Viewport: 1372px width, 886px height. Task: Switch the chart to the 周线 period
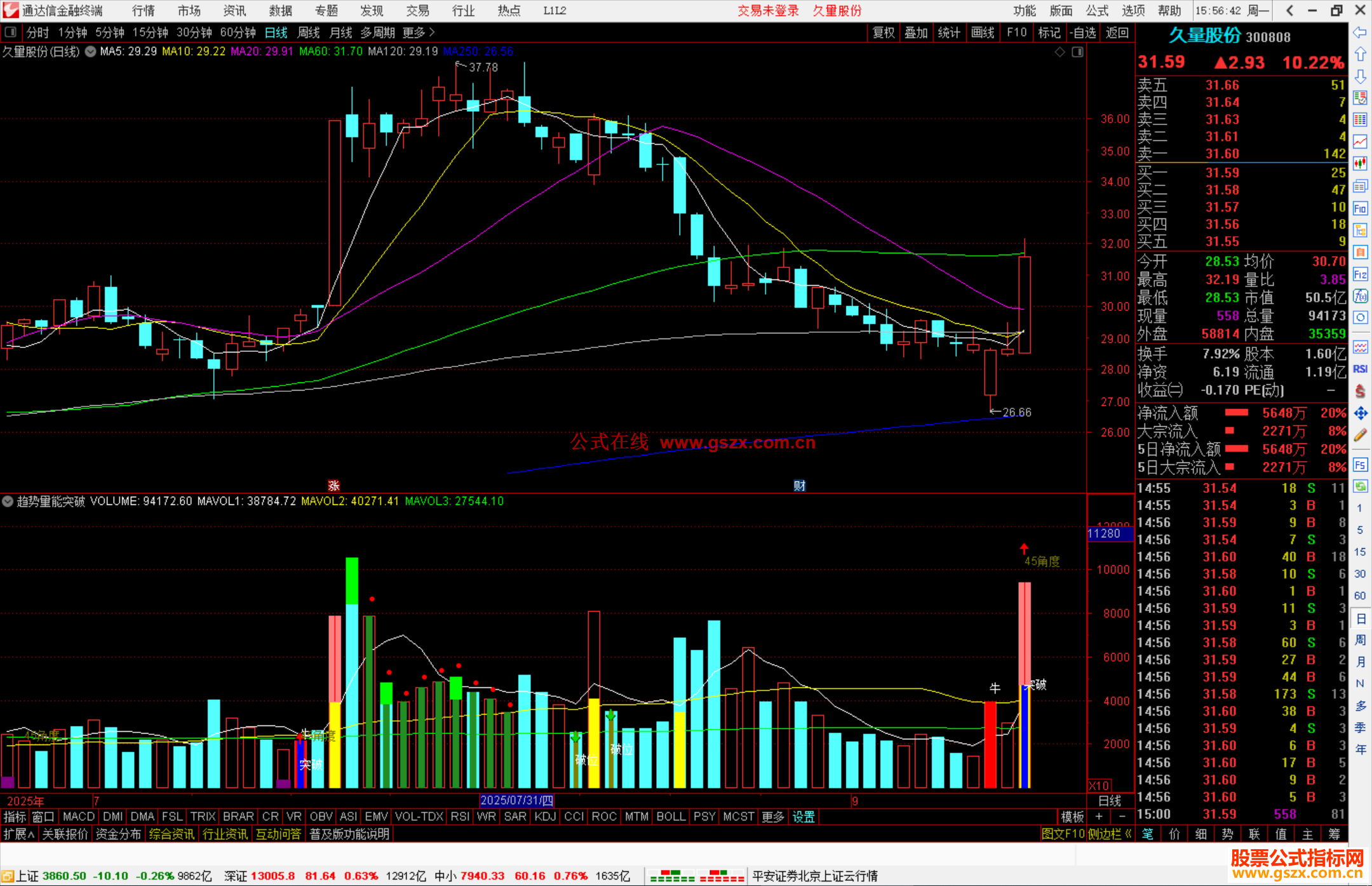click(x=309, y=32)
